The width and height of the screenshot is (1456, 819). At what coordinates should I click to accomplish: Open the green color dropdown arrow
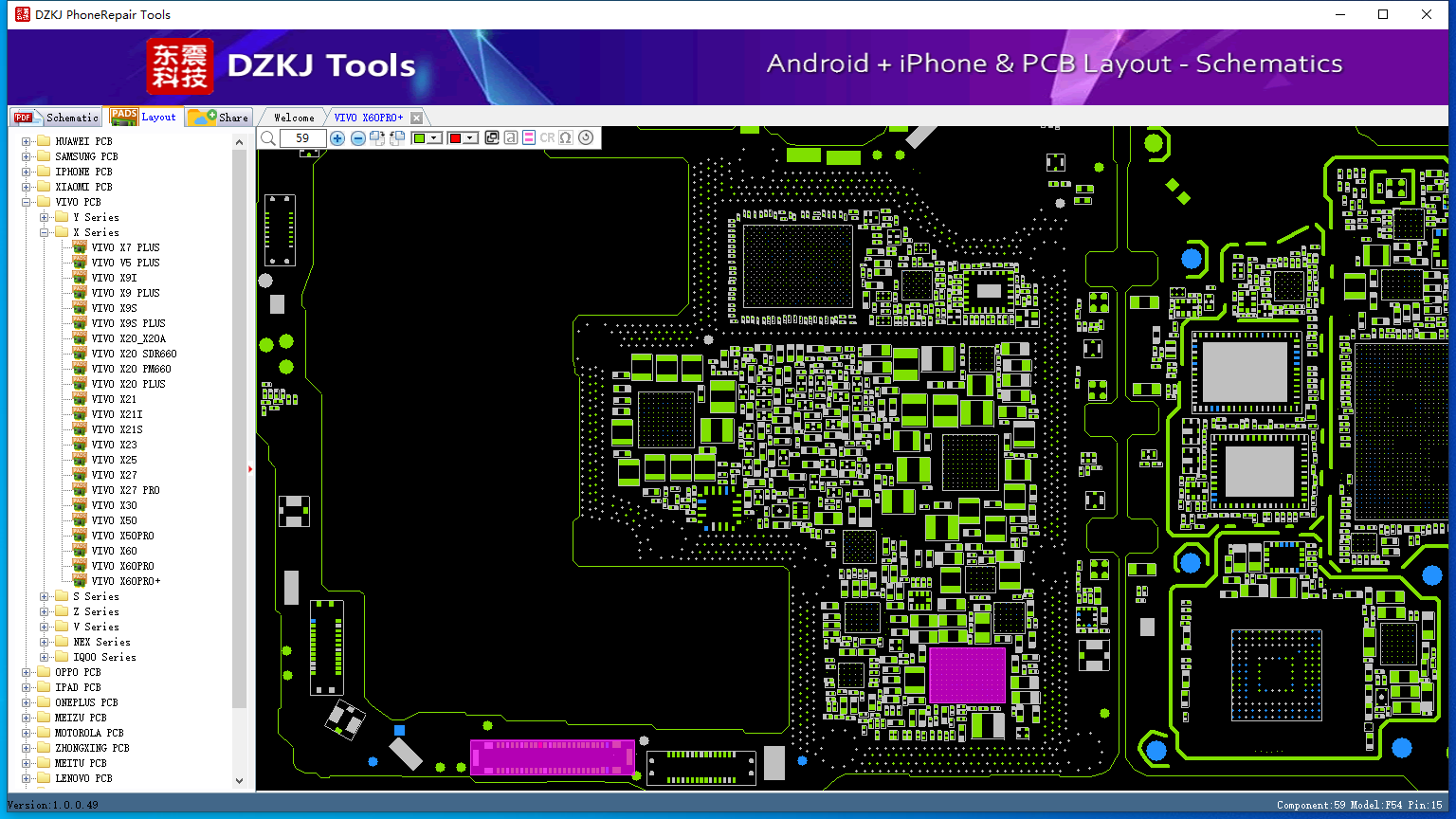pos(434,138)
